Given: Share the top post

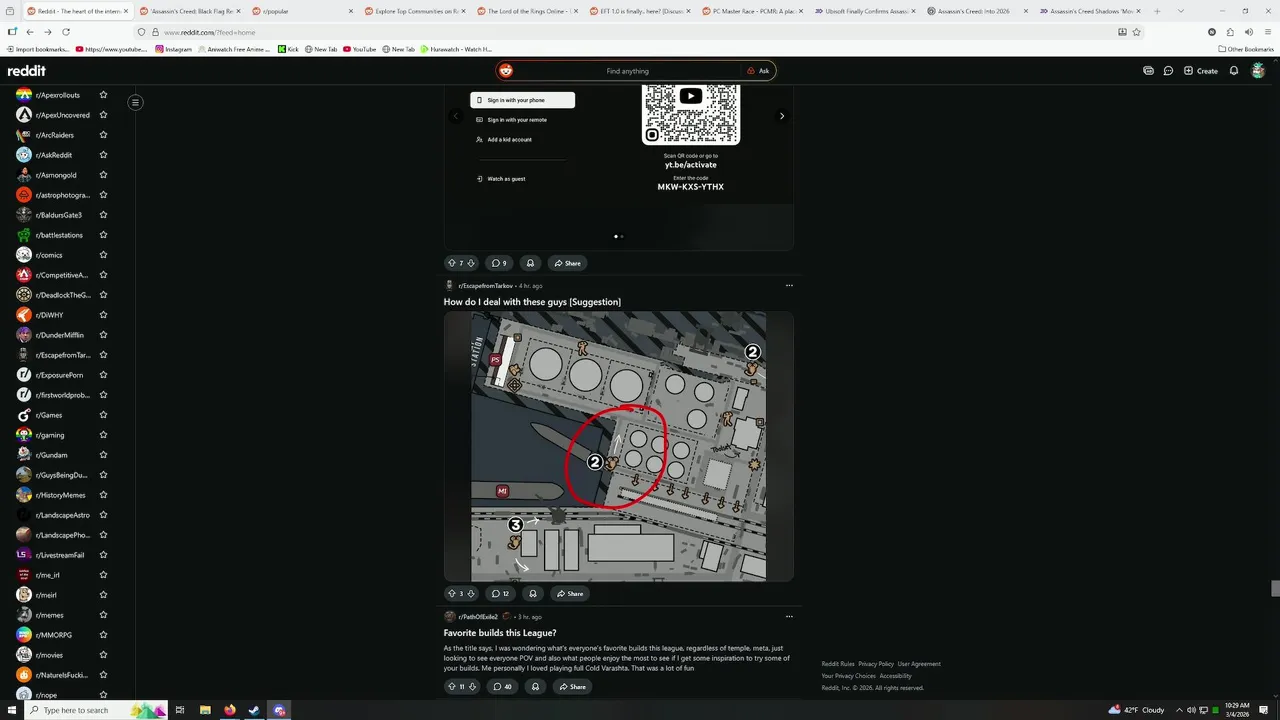Looking at the screenshot, I should tap(567, 263).
